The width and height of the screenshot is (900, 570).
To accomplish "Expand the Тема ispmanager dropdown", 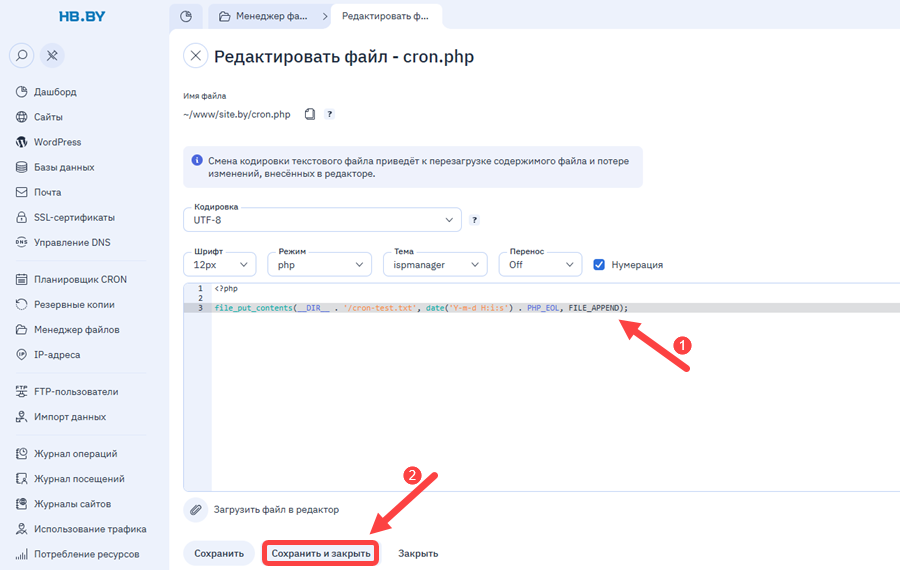I will [435, 265].
